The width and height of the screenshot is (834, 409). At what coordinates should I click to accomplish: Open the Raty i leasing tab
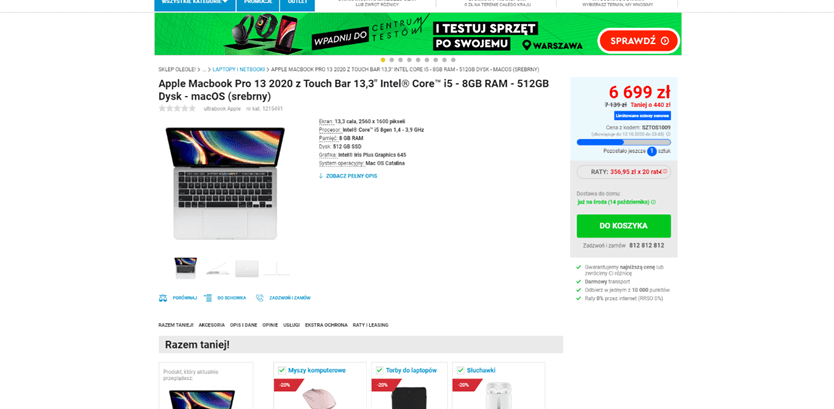click(371, 325)
